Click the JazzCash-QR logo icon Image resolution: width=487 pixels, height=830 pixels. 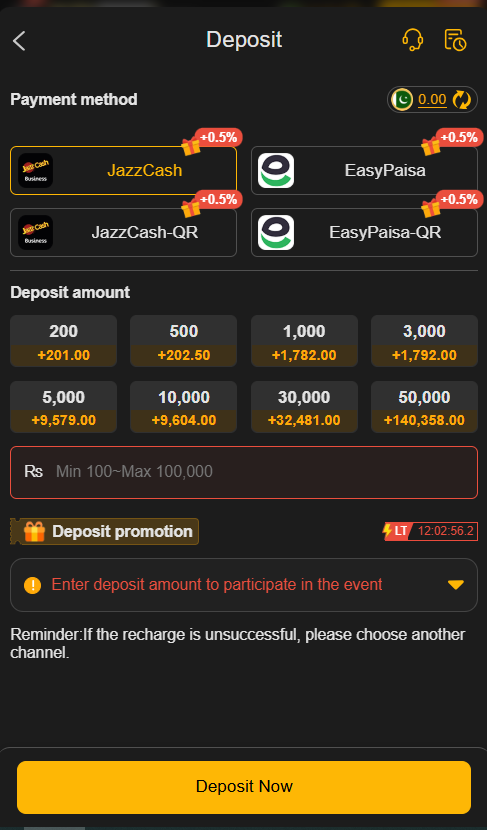click(35, 232)
